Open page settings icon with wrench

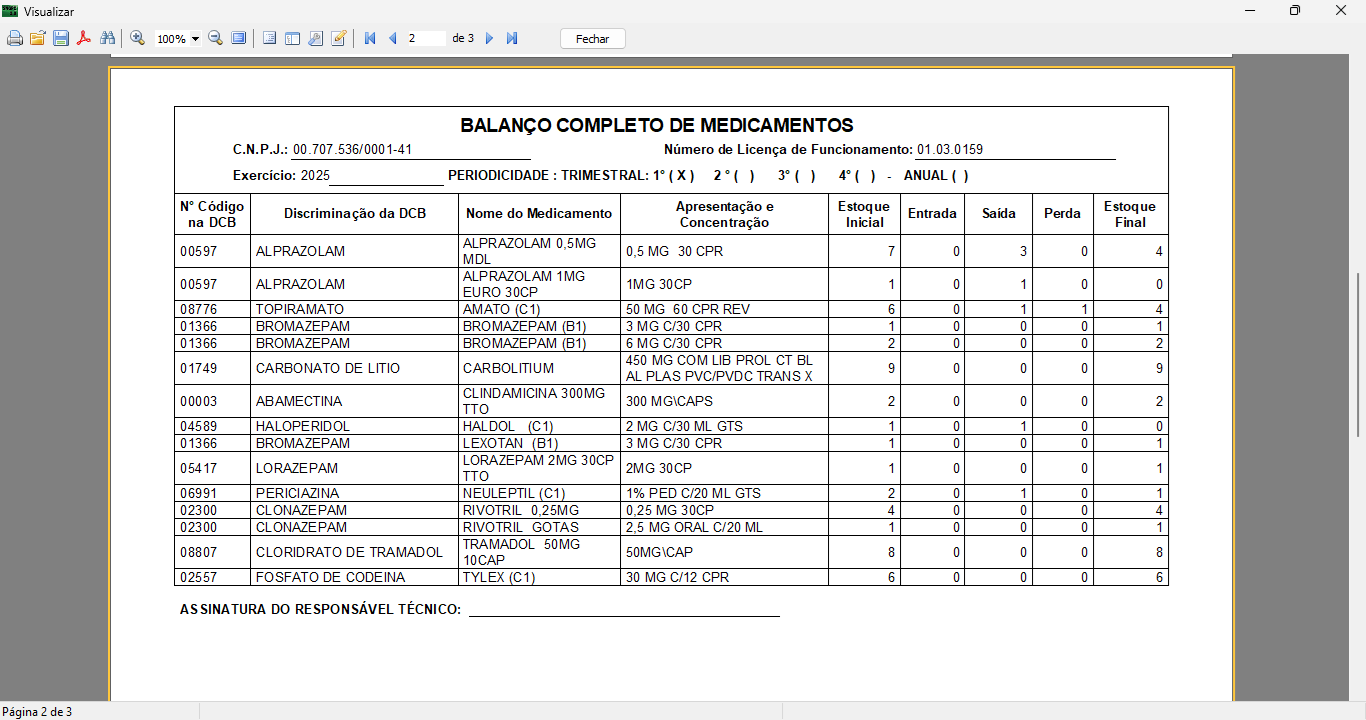(x=315, y=39)
